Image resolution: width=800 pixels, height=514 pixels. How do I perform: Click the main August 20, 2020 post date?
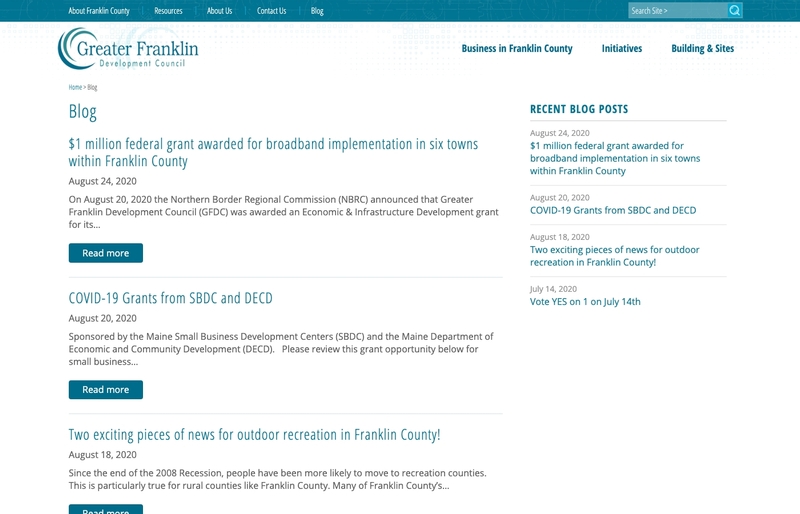[x=103, y=319]
